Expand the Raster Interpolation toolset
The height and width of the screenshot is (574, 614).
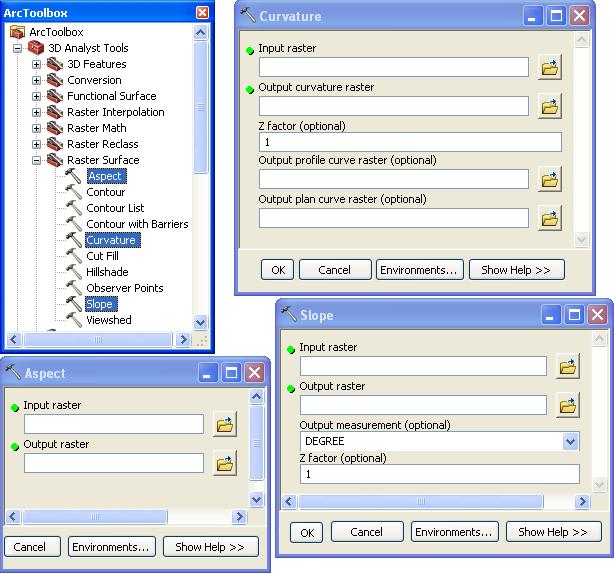pyautogui.click(x=36, y=113)
